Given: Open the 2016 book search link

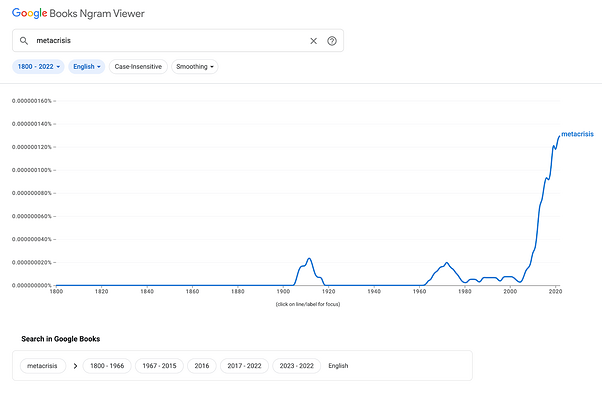Looking at the screenshot, I should click(x=201, y=366).
